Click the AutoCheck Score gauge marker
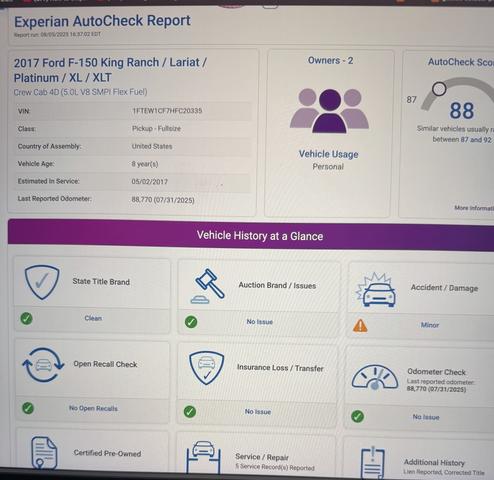This screenshot has height=480, width=494. click(439, 89)
